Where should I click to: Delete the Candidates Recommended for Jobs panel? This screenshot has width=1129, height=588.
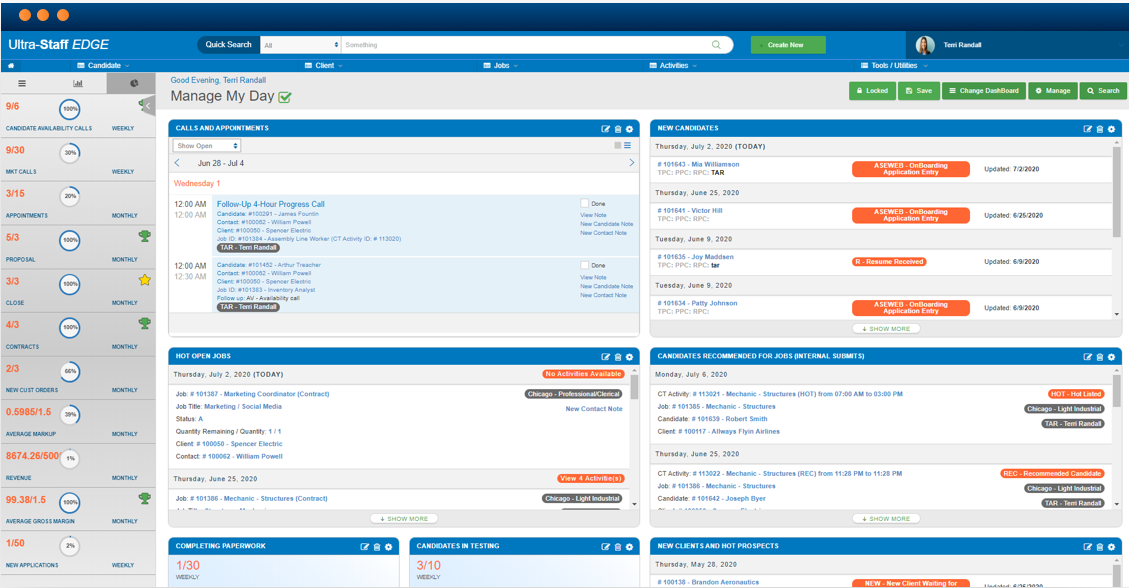(1099, 357)
